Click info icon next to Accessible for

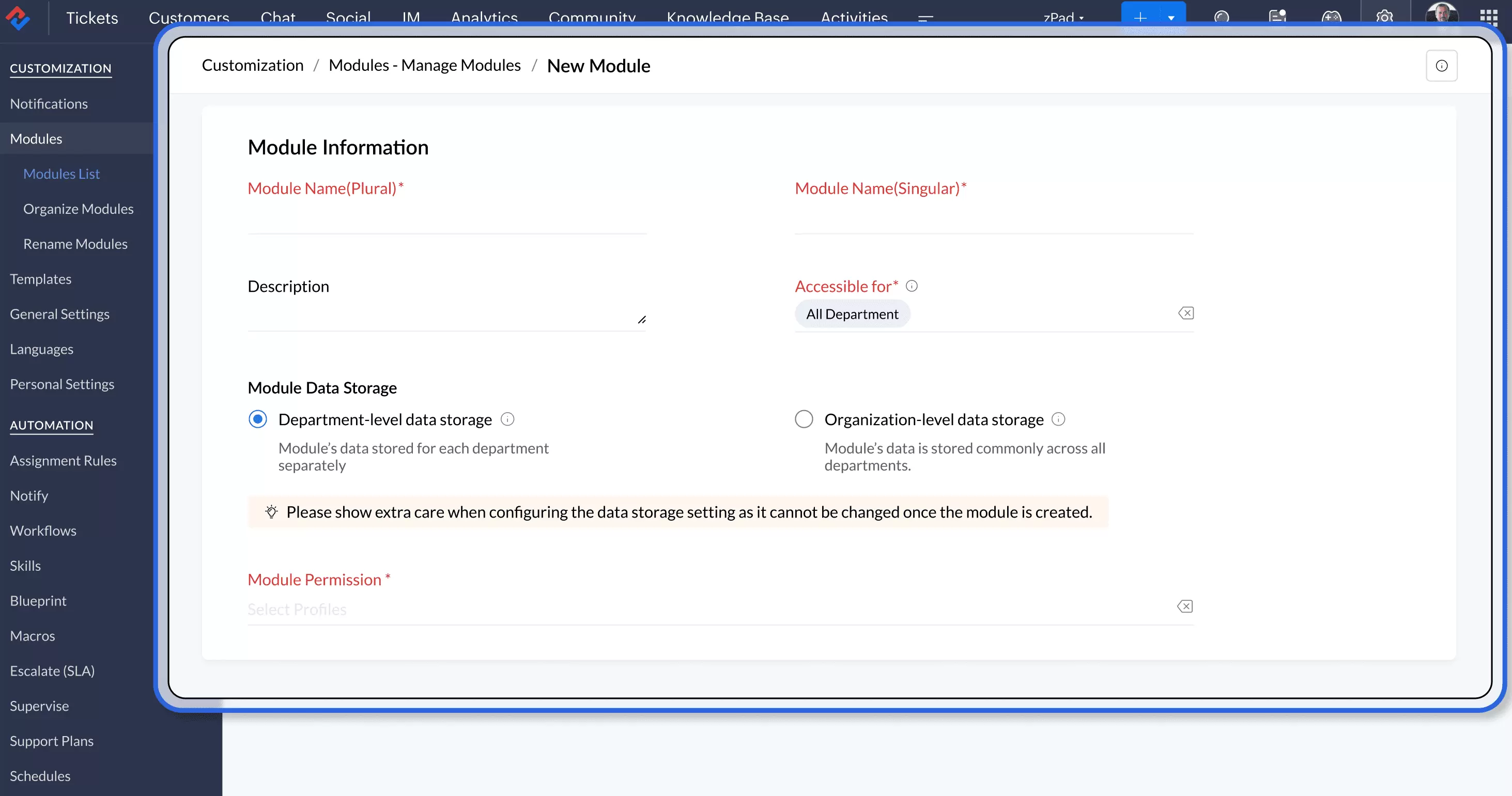[912, 286]
